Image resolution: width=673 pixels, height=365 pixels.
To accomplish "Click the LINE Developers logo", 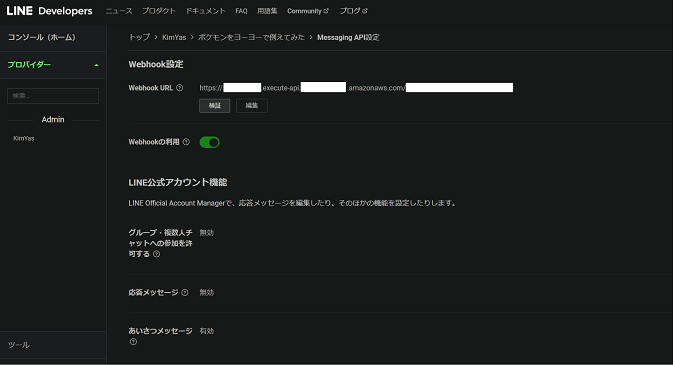I will (49, 11).
